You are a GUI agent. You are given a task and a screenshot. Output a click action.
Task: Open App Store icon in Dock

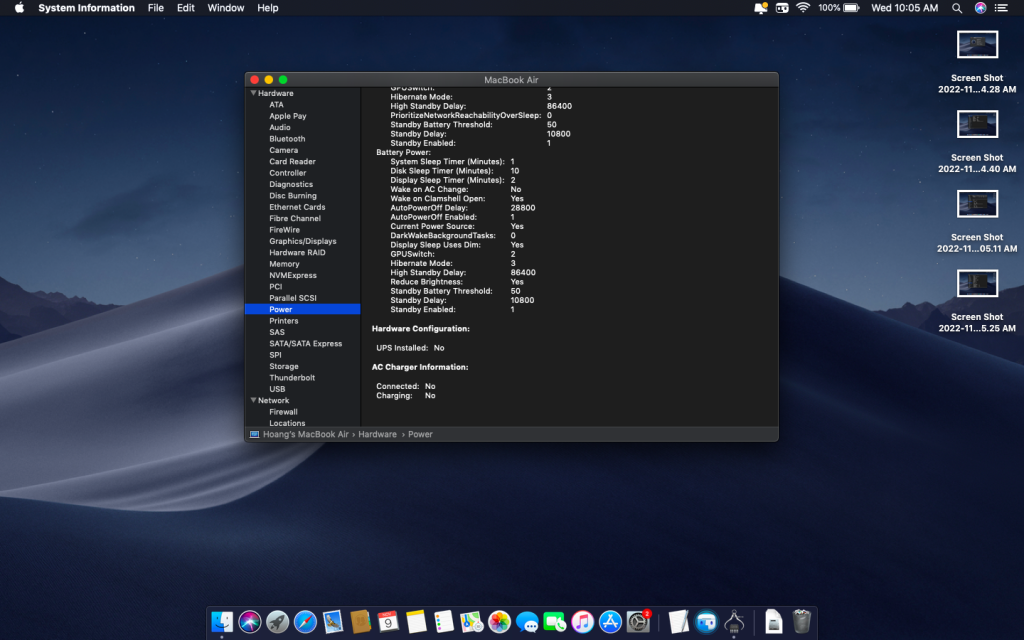click(610, 621)
